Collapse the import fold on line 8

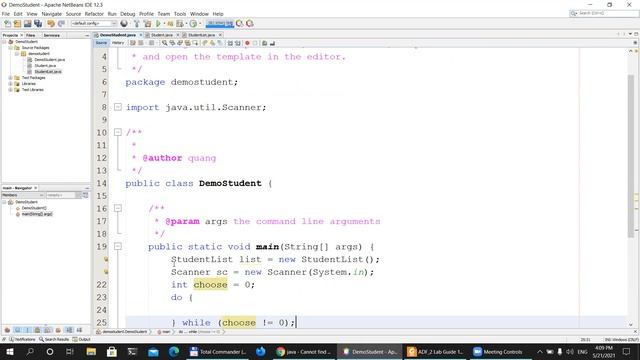(118, 107)
